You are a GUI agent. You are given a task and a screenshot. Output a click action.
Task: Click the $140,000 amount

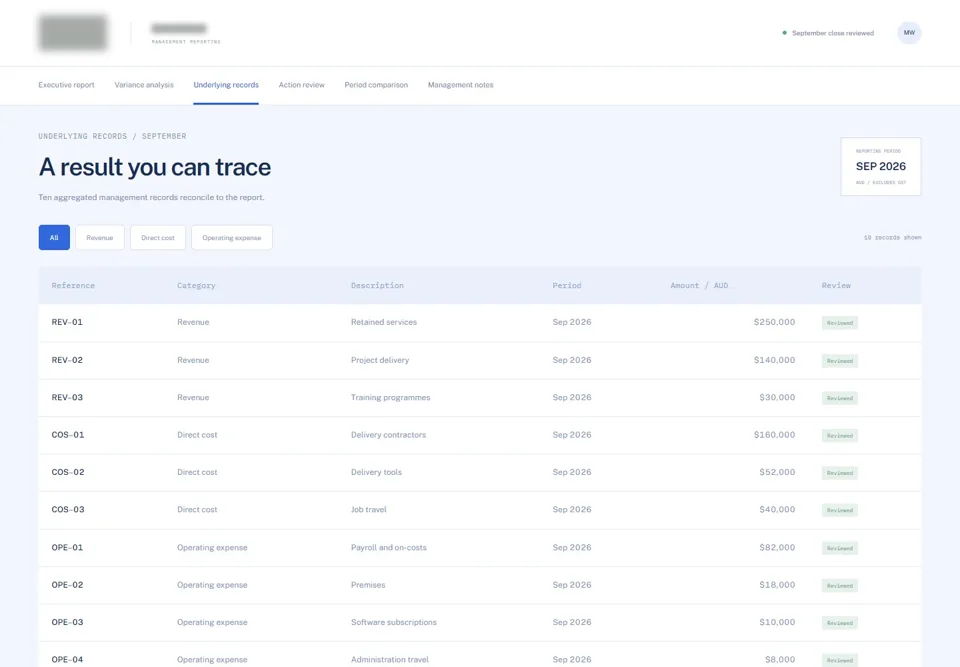[x=774, y=360]
